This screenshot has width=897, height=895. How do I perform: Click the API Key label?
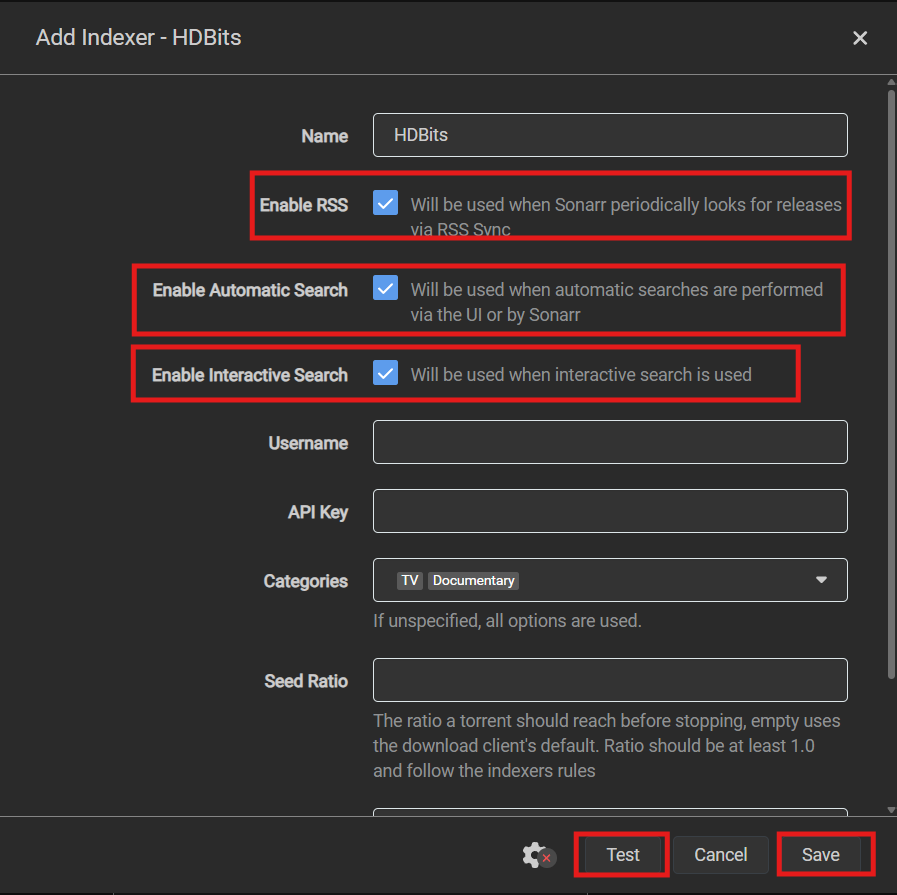pyautogui.click(x=318, y=512)
